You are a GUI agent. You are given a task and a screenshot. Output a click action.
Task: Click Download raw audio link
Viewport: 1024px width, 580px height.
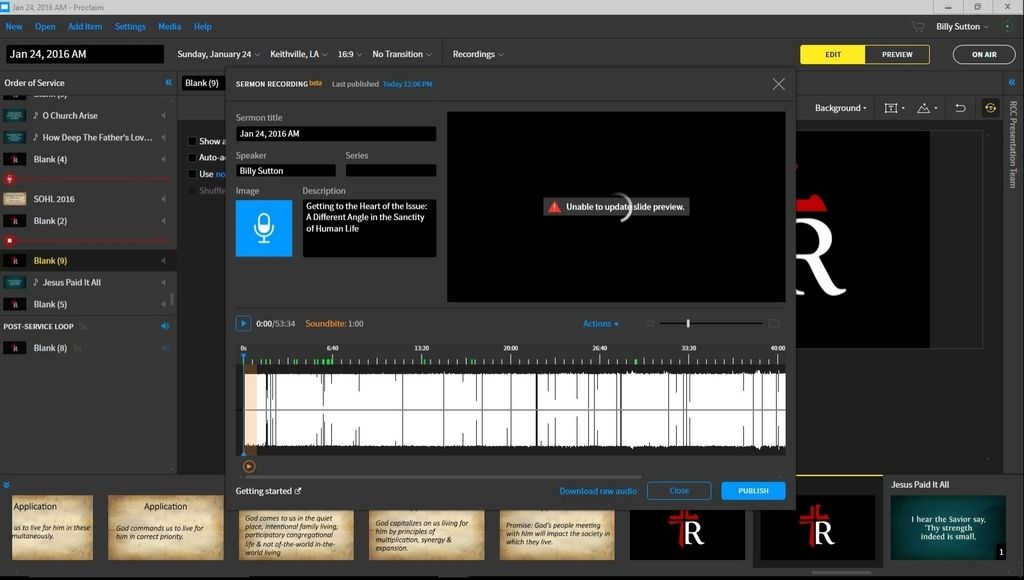[598, 491]
